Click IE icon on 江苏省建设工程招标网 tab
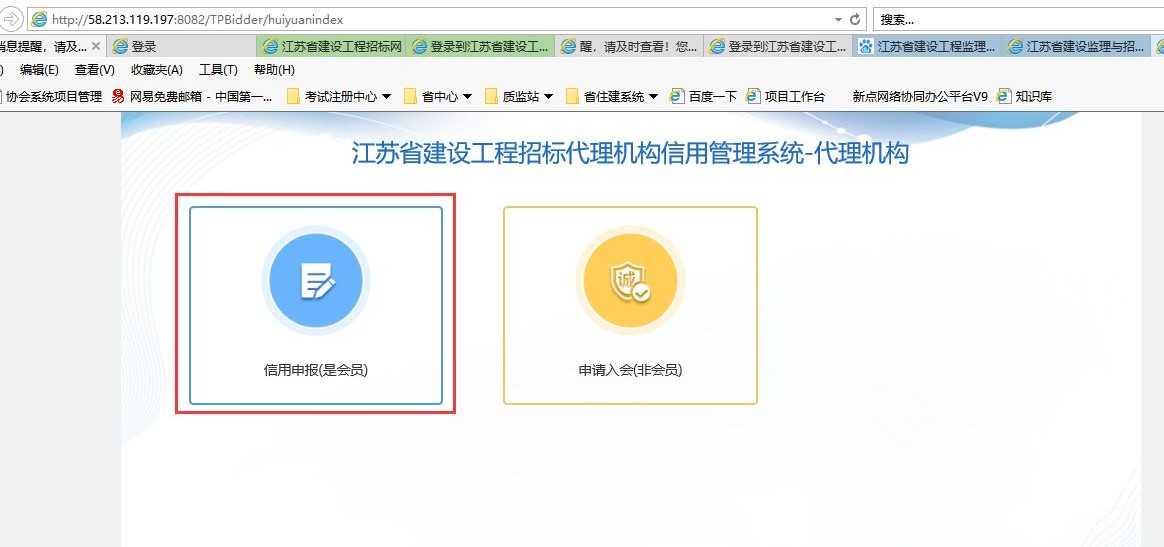The width and height of the screenshot is (1164, 547). [x=270, y=47]
